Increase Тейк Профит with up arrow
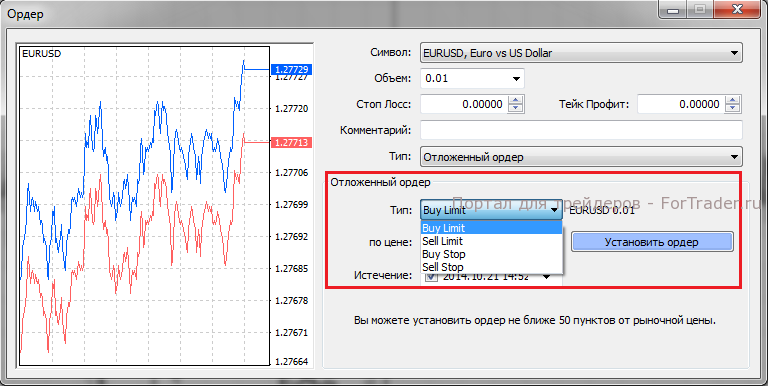Image resolution: width=768 pixels, height=386 pixels. [x=732, y=100]
